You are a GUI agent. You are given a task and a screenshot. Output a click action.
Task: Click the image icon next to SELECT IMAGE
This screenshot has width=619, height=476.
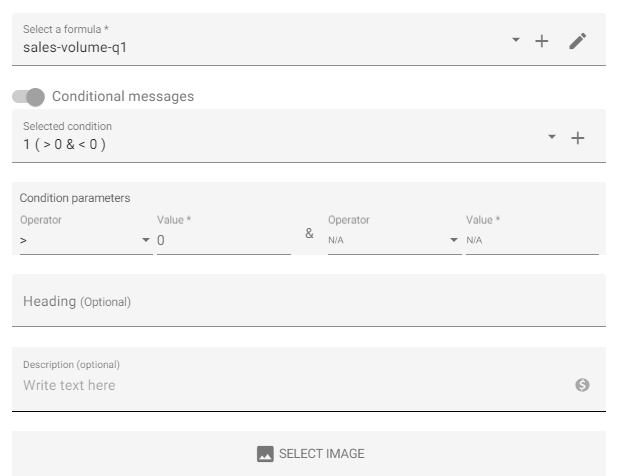[x=265, y=454]
